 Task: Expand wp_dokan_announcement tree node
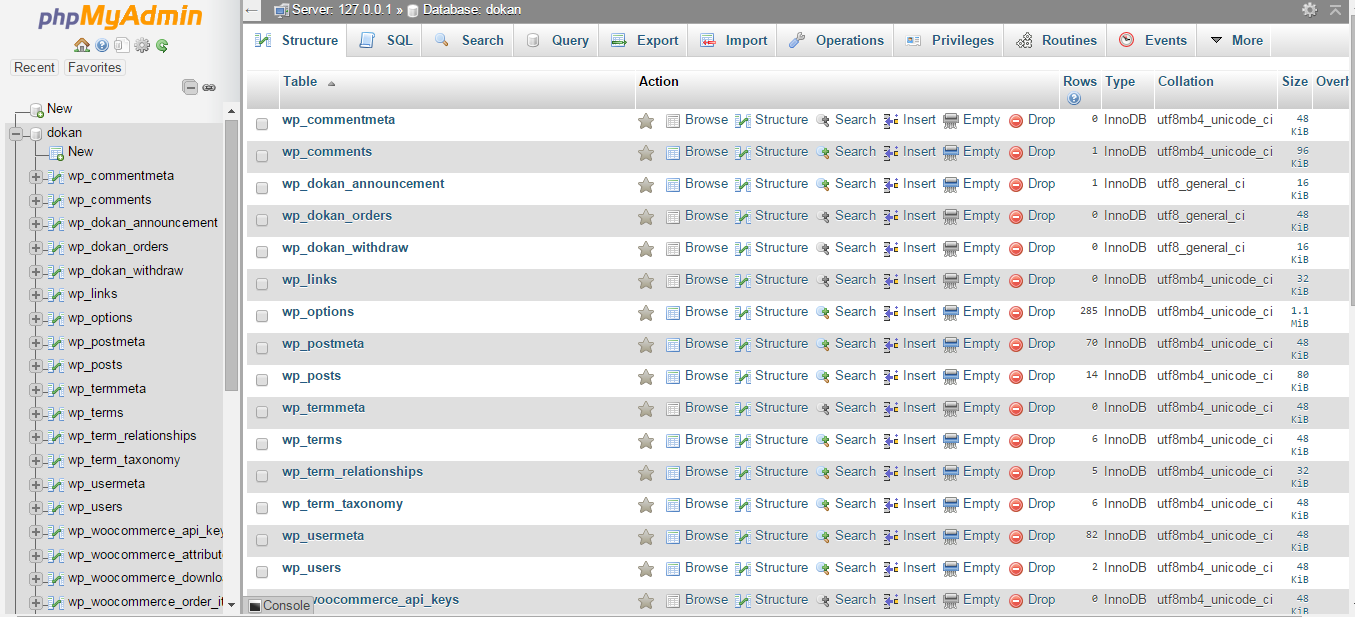pyautogui.click(x=36, y=224)
